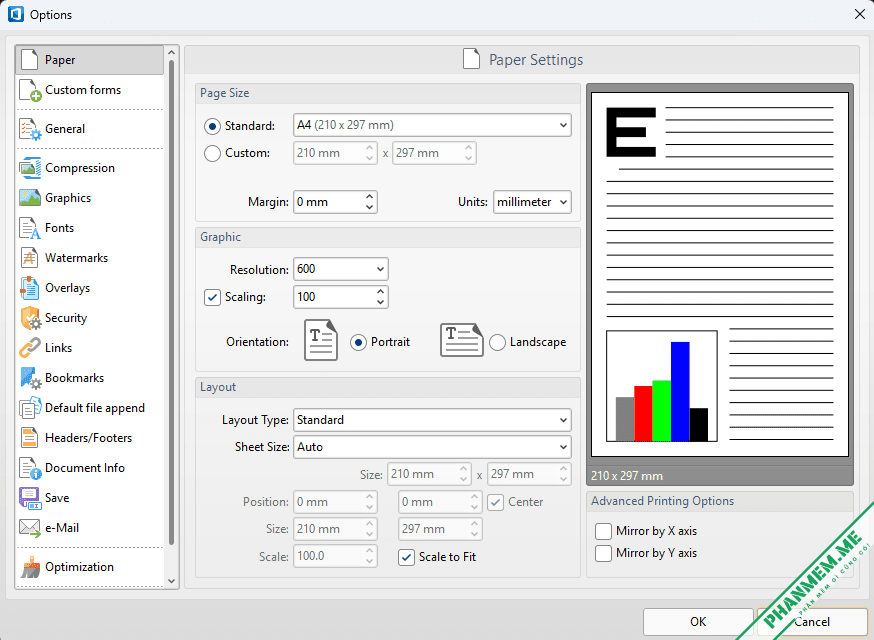Click the Scaling value spinner arrows
Screen dimensions: 874x640
[x=380, y=297]
